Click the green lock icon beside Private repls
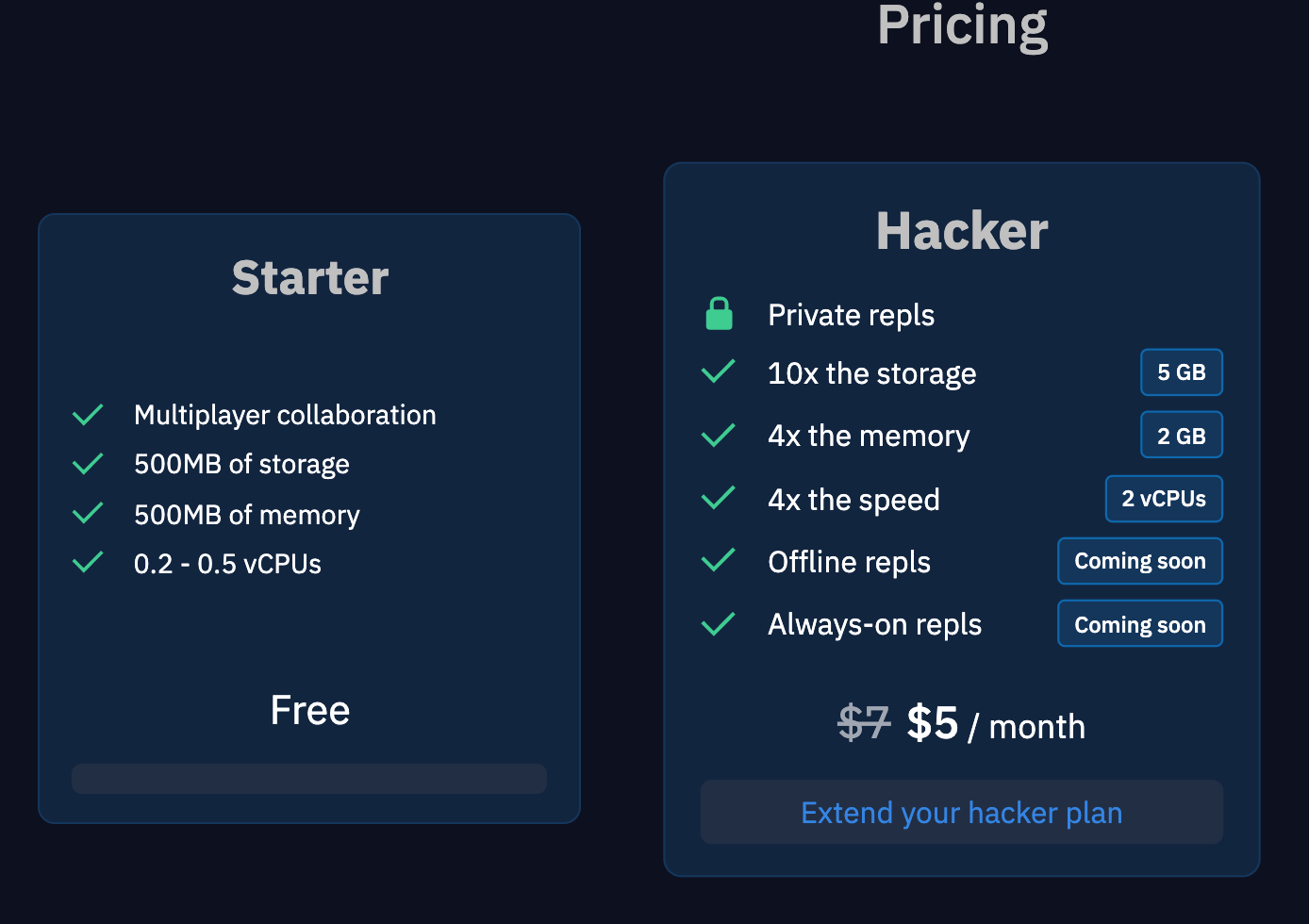 pos(720,314)
